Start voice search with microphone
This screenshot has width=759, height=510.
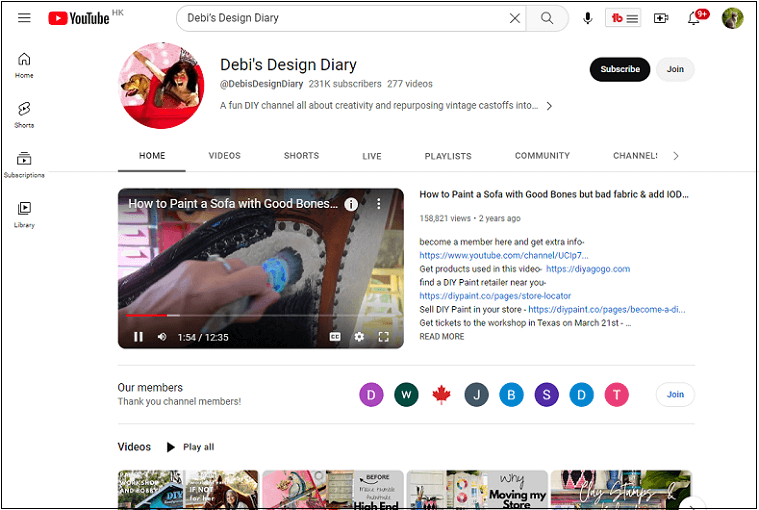click(588, 18)
